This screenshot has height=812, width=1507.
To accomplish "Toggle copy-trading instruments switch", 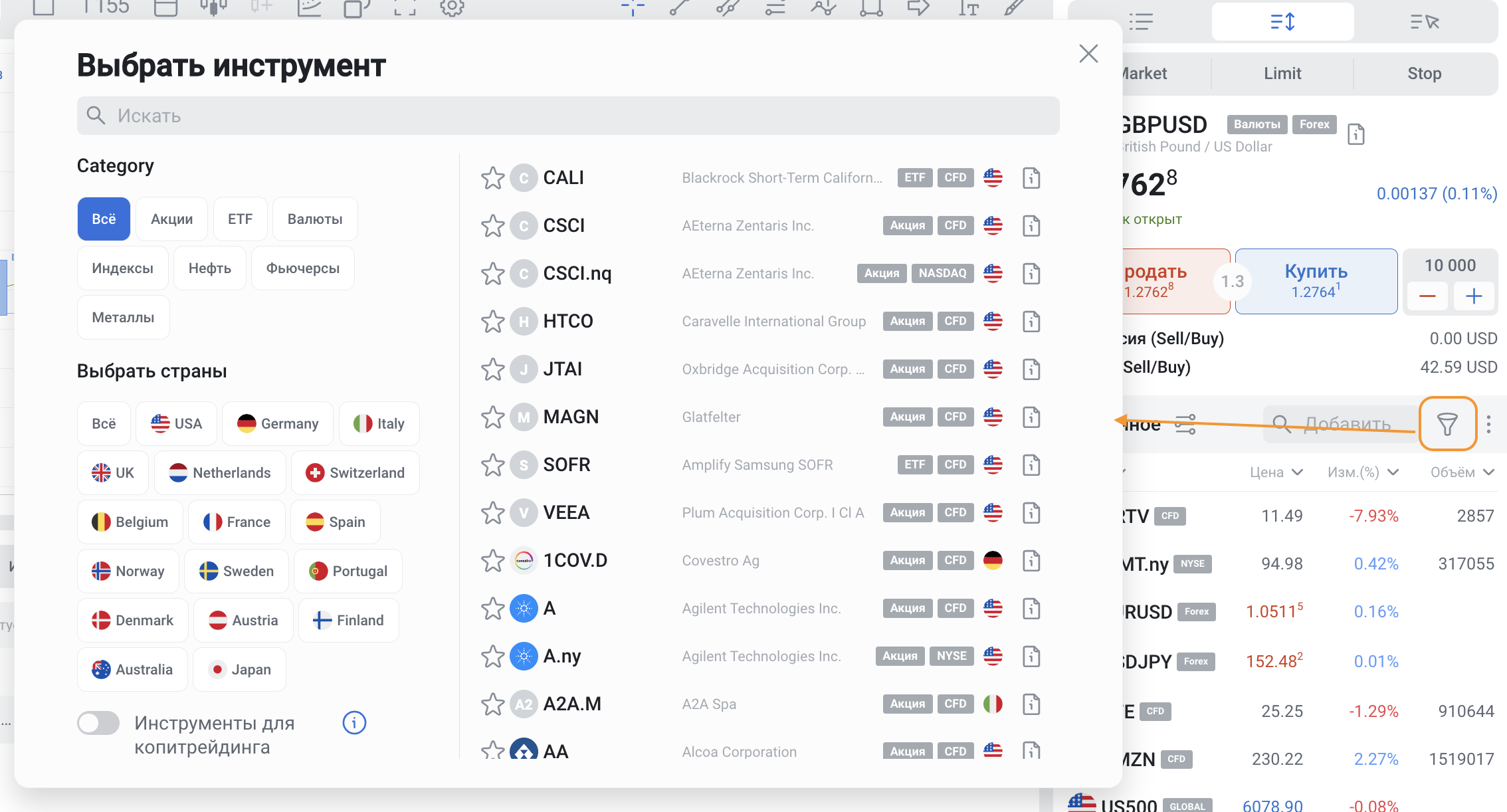I will pos(98,723).
